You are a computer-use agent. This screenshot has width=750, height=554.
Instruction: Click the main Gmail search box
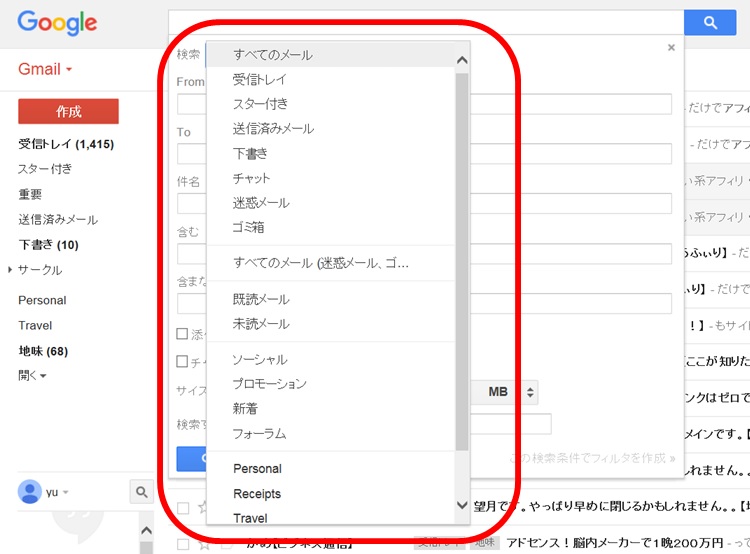[426, 22]
